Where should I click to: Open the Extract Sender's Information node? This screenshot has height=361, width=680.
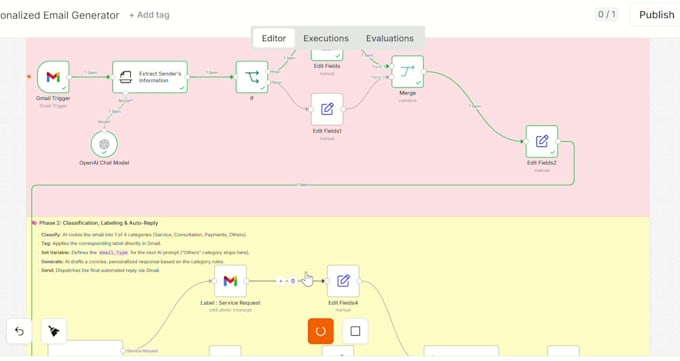[150, 77]
